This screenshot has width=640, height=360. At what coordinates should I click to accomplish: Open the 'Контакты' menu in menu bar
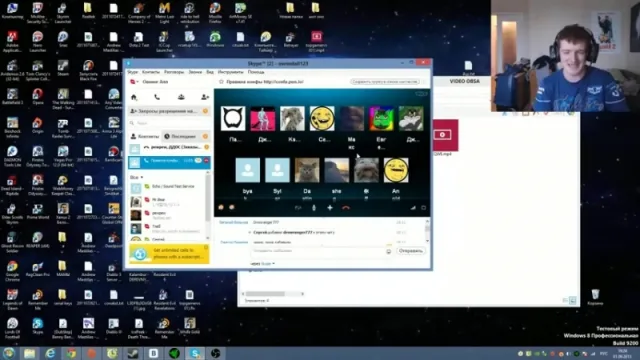151,72
